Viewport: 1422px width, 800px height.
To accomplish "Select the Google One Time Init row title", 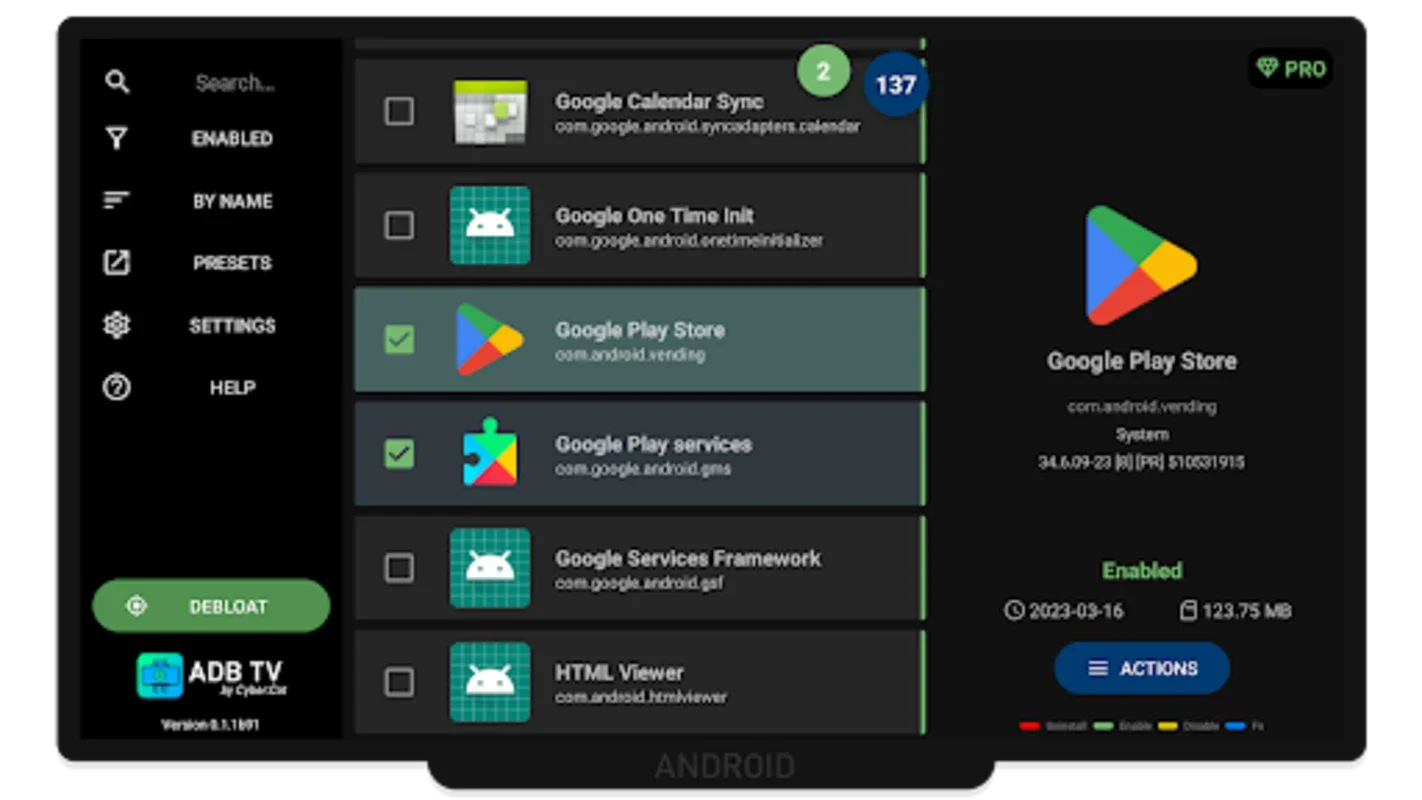I will pyautogui.click(x=655, y=215).
